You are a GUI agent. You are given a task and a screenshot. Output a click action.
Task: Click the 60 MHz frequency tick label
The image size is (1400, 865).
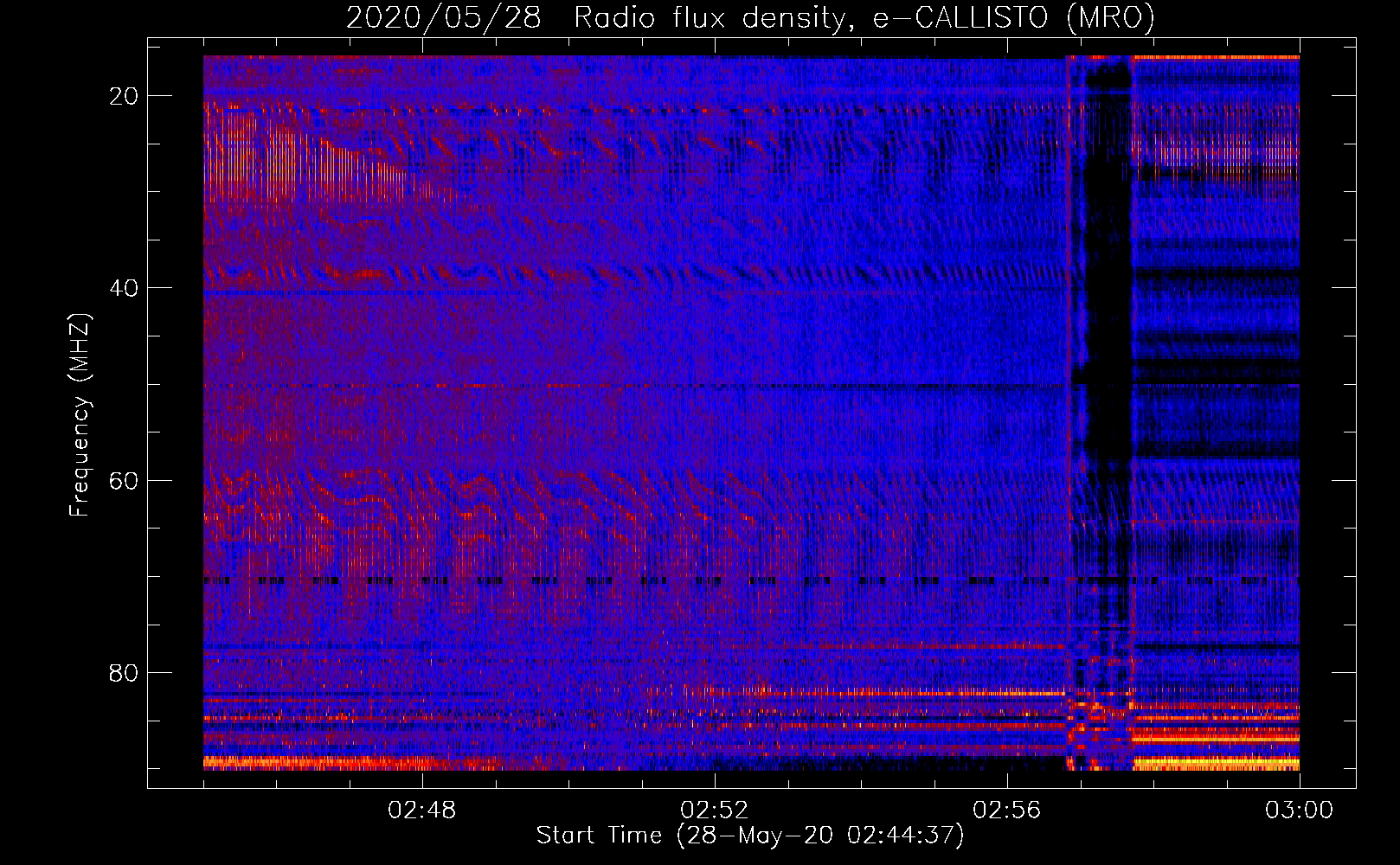click(125, 480)
